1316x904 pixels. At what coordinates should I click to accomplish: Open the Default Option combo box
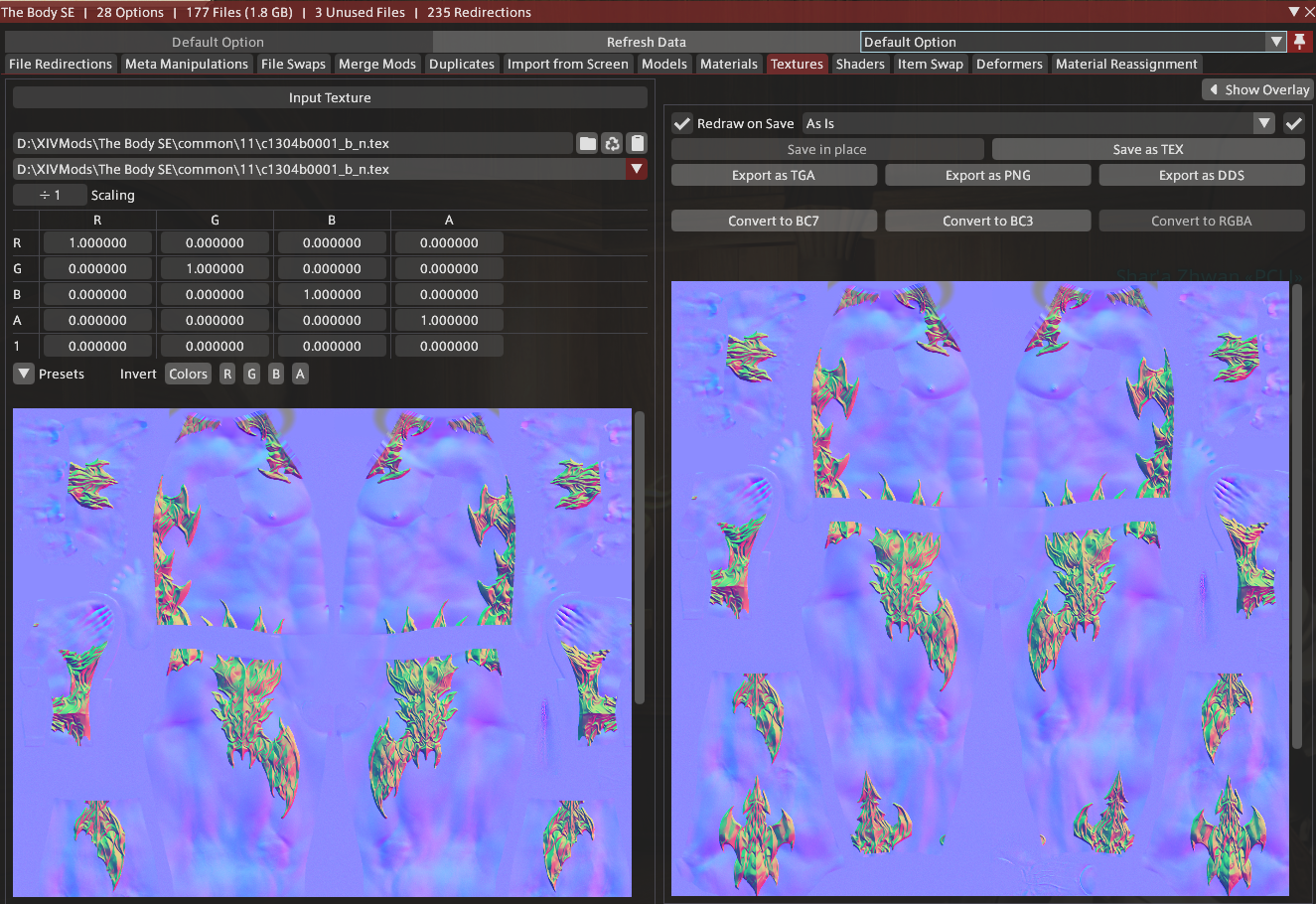[1074, 42]
